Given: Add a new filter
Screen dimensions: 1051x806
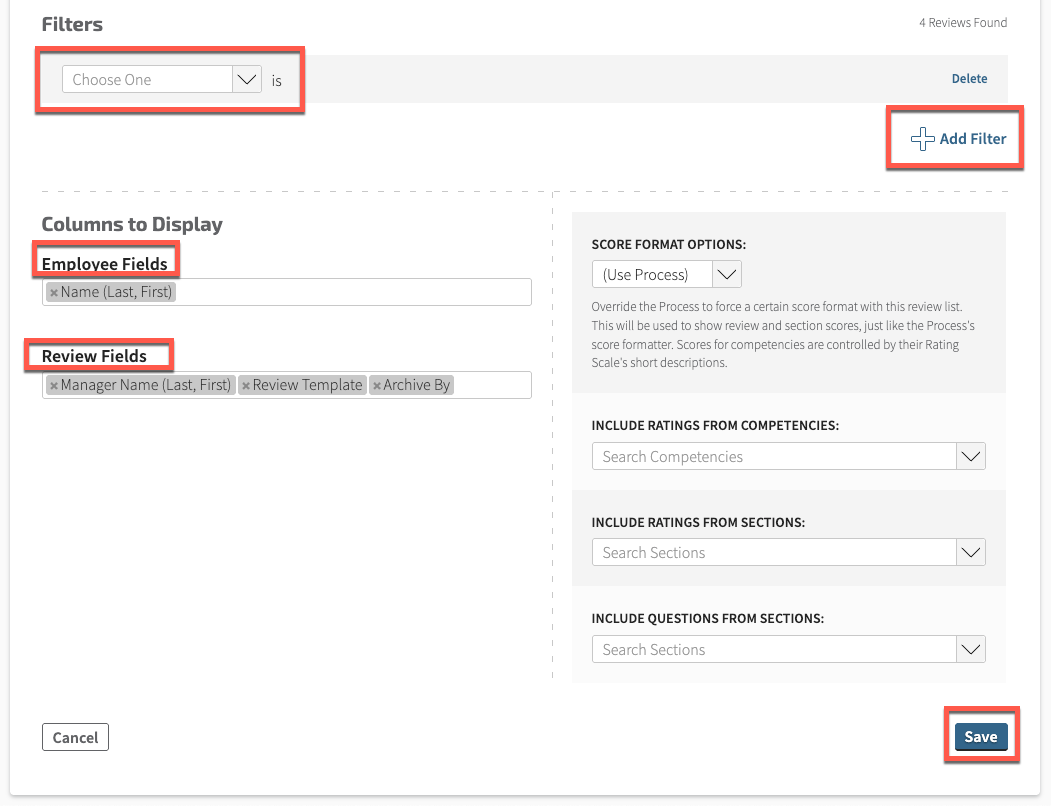Looking at the screenshot, I should [x=959, y=139].
